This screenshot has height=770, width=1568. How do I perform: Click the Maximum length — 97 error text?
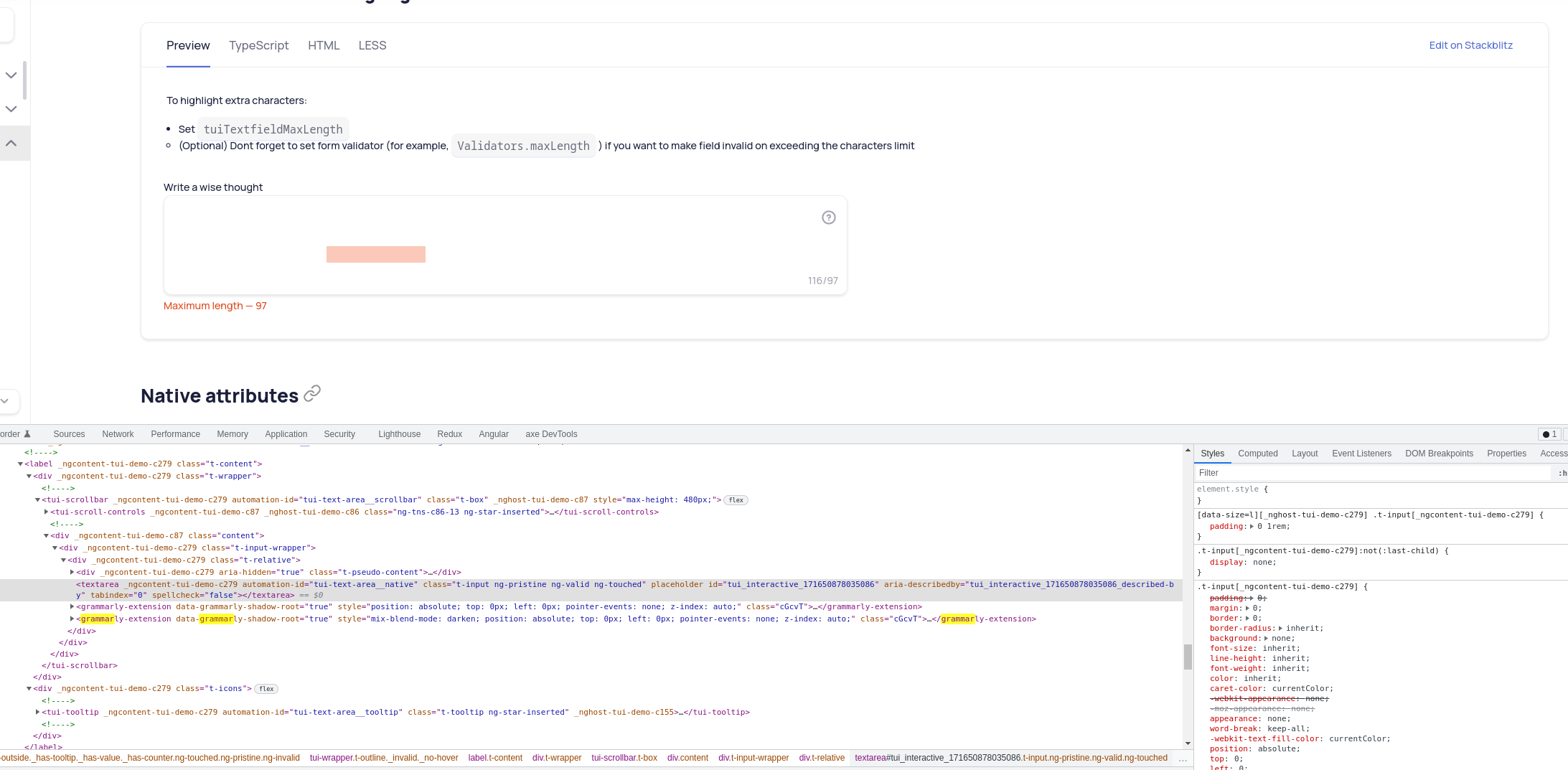click(x=215, y=306)
